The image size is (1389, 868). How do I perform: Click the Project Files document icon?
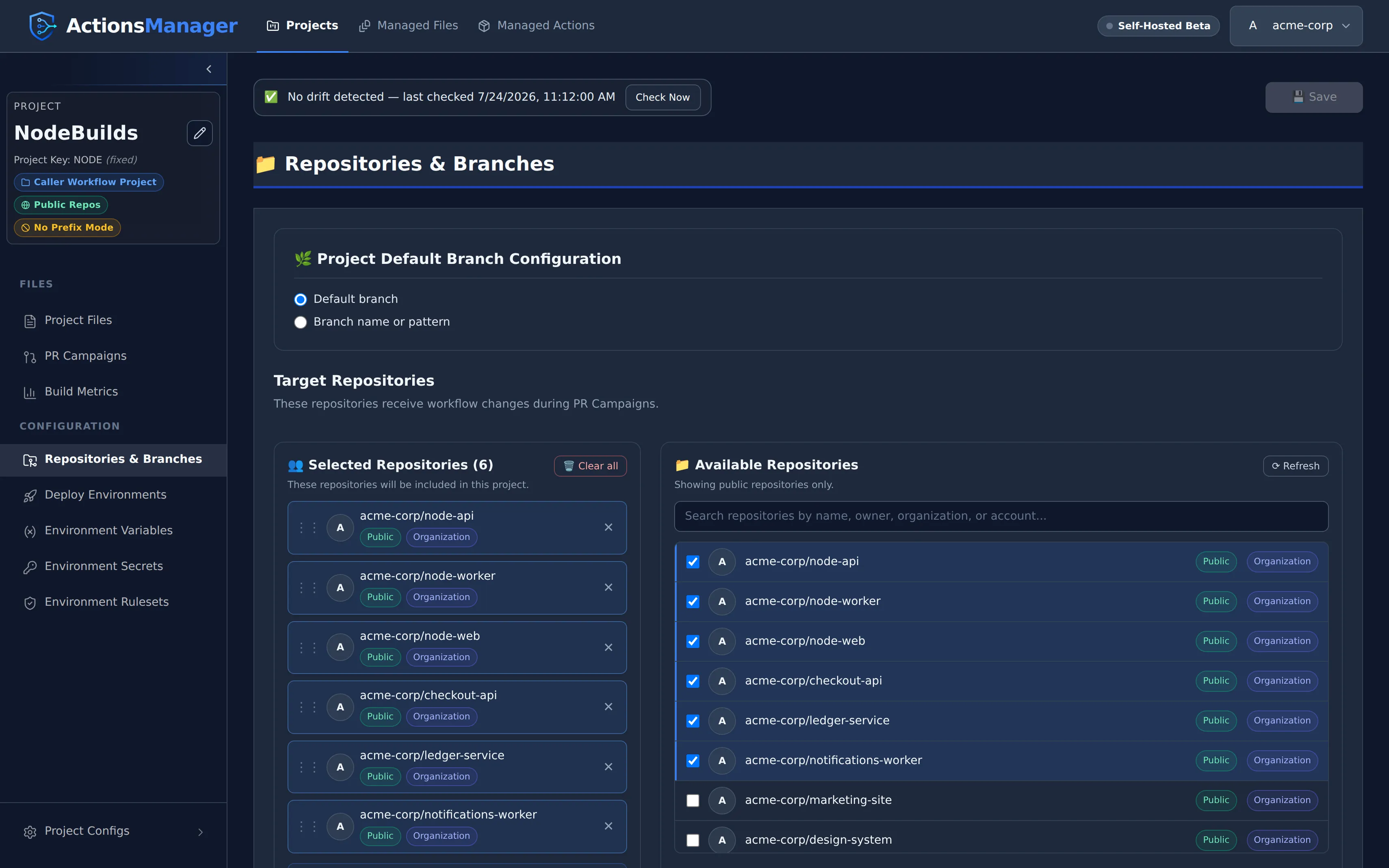[30, 321]
